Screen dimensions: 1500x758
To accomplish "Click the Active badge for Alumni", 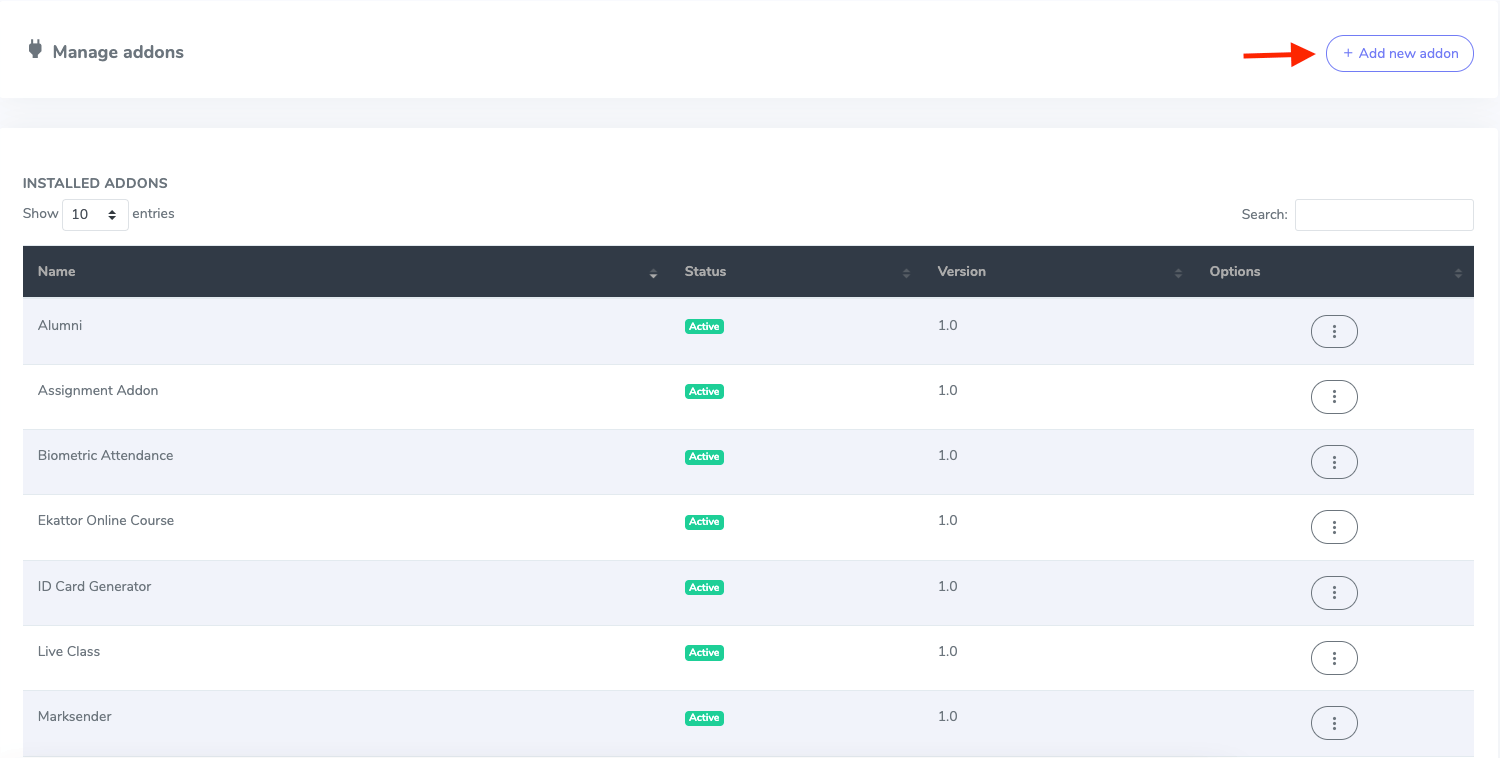I will pyautogui.click(x=704, y=327).
